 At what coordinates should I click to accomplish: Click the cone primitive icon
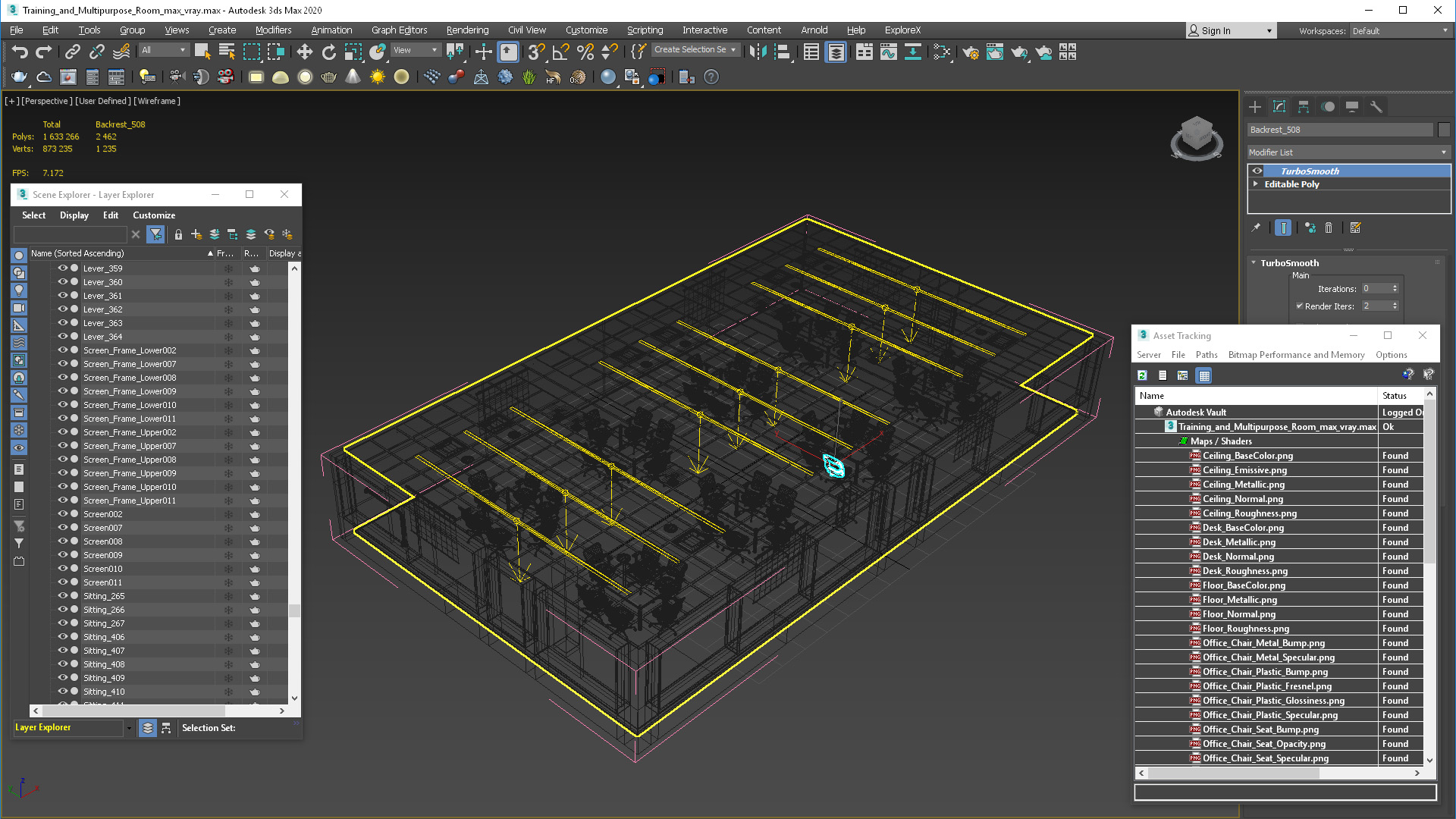pos(353,77)
